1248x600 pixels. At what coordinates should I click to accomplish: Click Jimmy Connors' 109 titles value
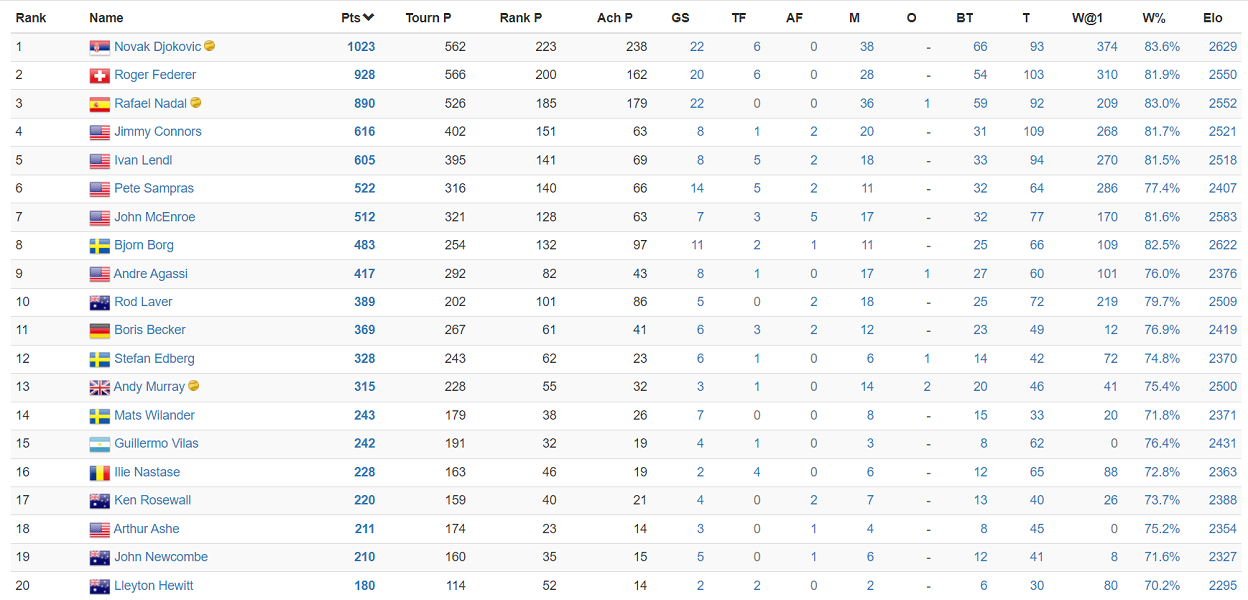[1033, 132]
